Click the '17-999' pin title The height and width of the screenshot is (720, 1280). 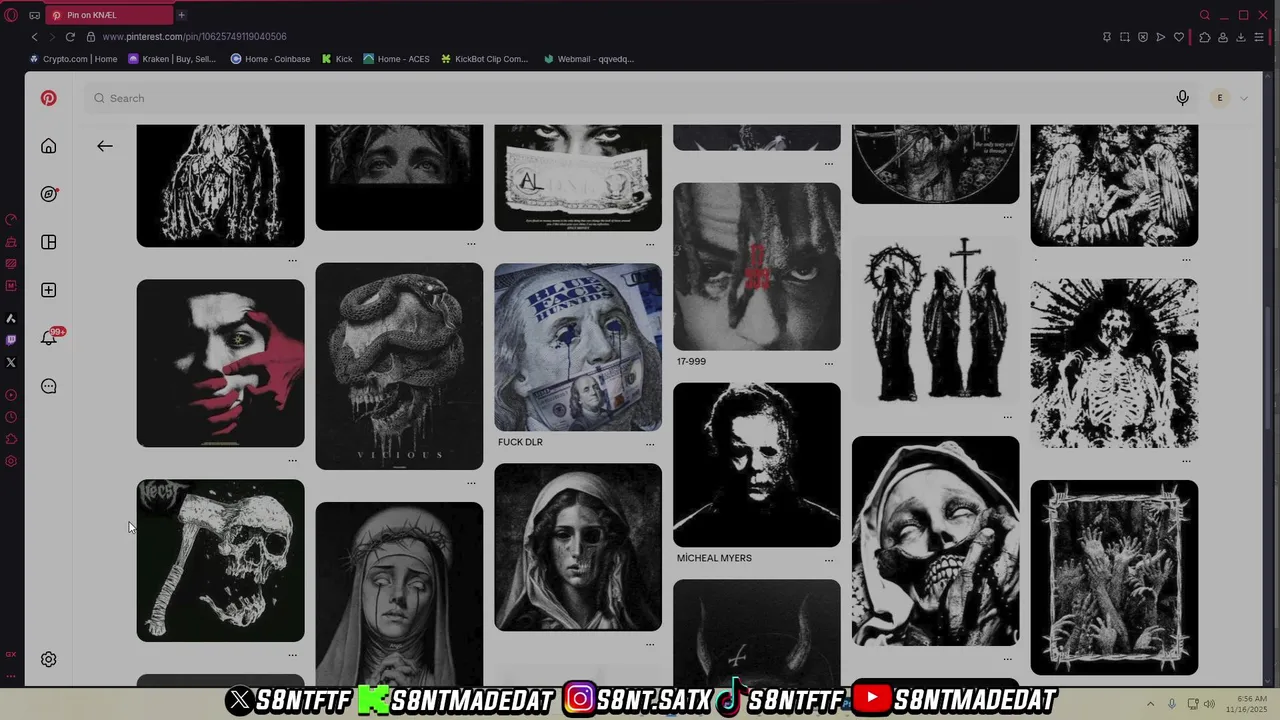point(691,362)
